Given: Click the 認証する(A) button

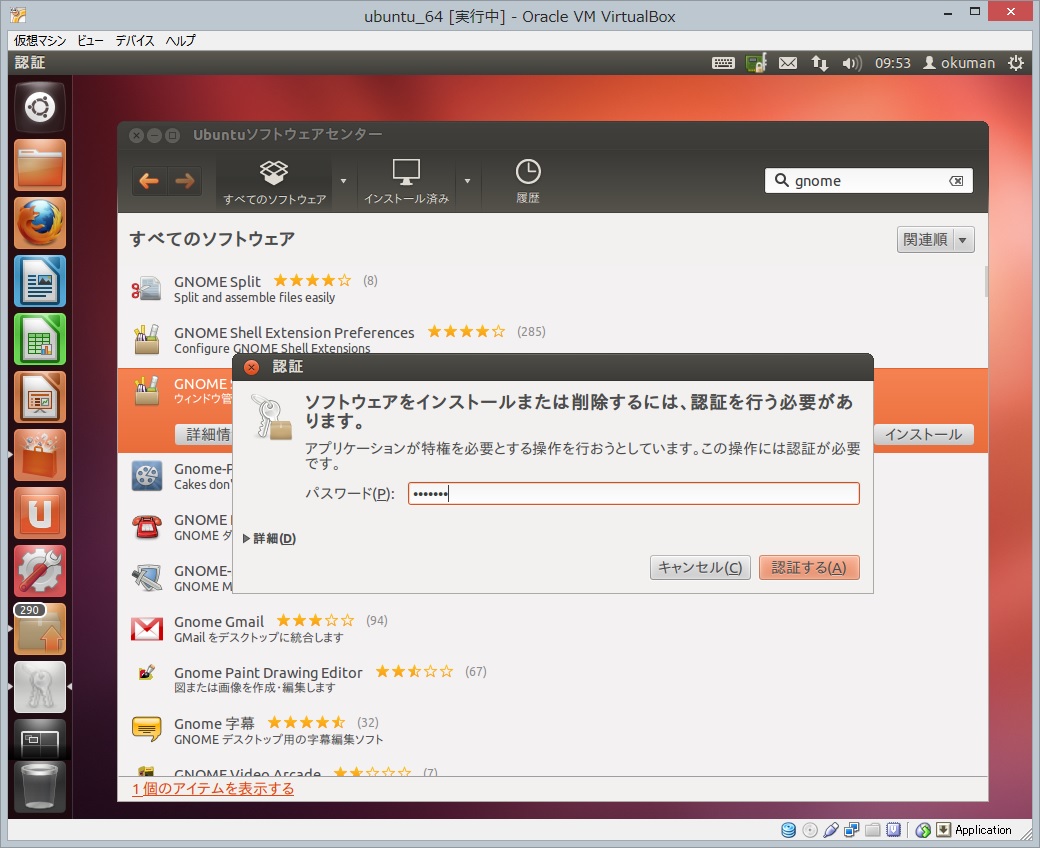Looking at the screenshot, I should pyautogui.click(x=809, y=568).
